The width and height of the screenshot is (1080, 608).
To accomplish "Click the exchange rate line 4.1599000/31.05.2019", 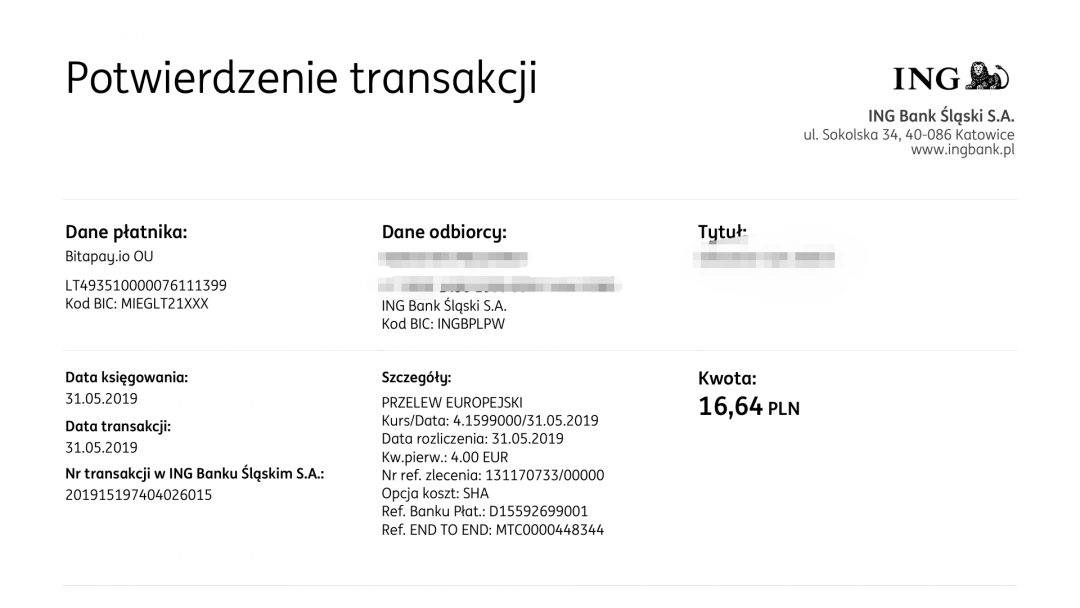I will tap(490, 420).
